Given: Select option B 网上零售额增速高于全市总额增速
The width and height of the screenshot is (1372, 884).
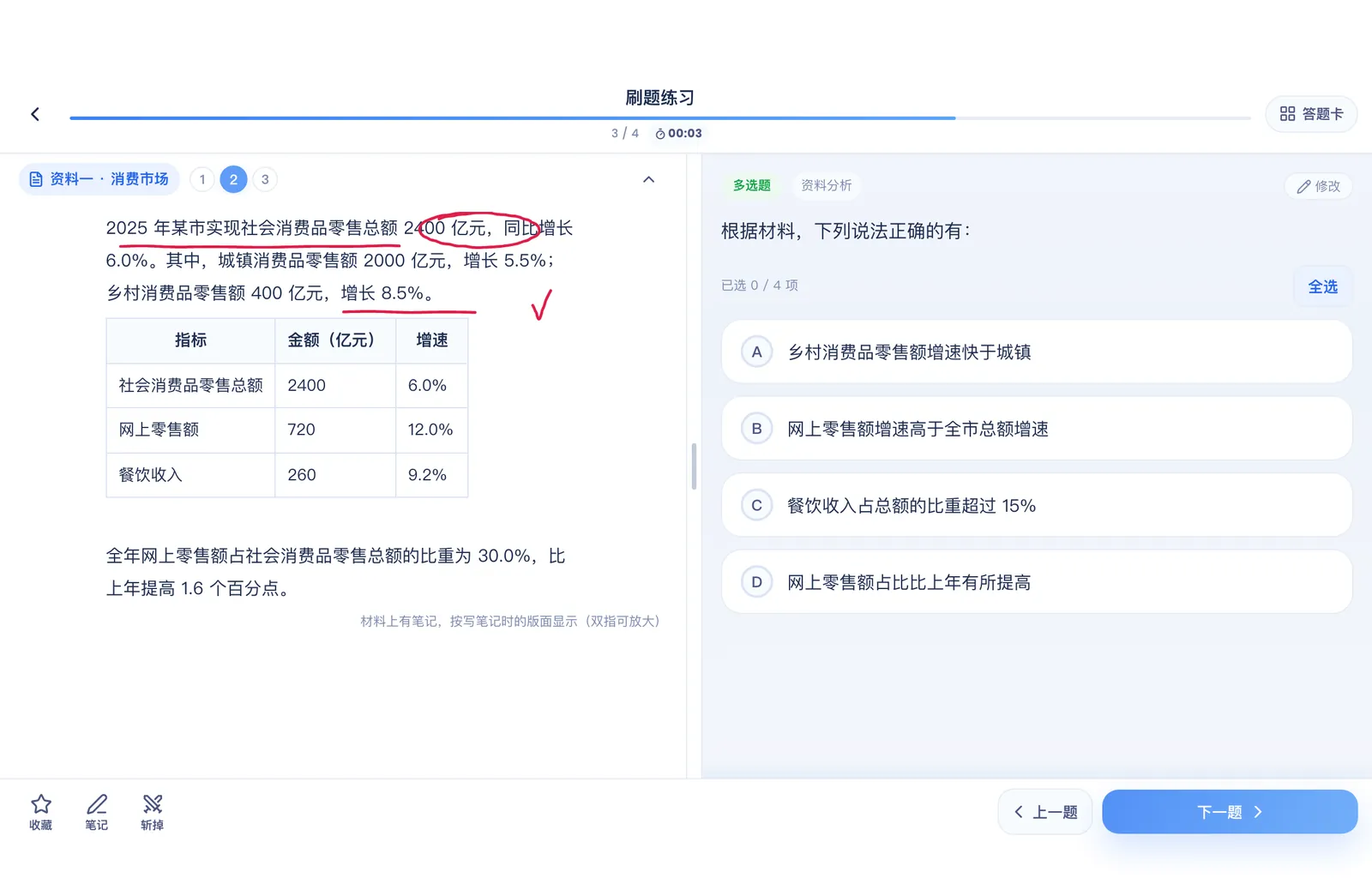Looking at the screenshot, I should 1037,429.
